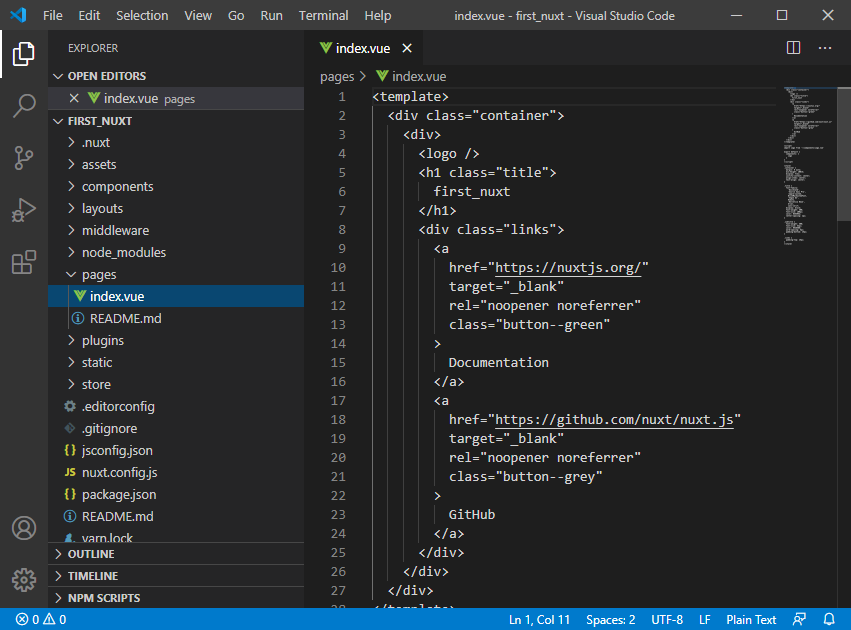Click the split editor right icon
The width and height of the screenshot is (851, 630).
pos(793,48)
